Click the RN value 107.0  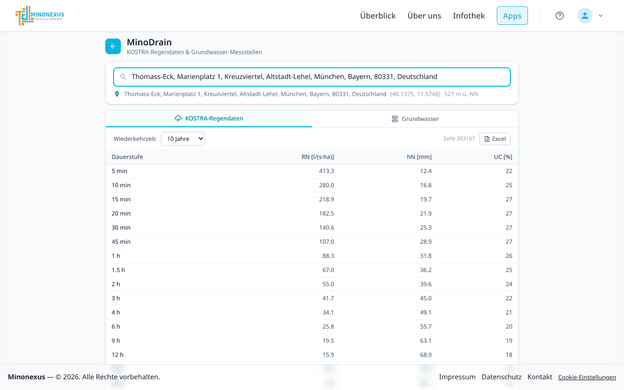pos(326,242)
